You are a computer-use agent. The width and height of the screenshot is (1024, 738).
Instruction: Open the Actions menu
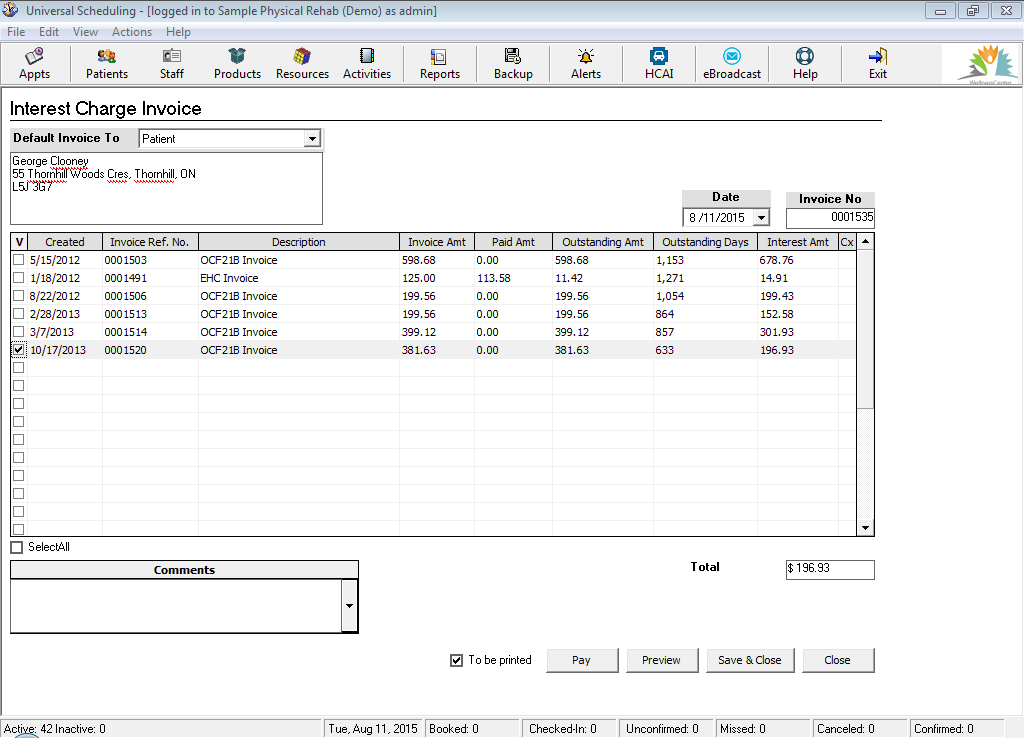[x=132, y=32]
